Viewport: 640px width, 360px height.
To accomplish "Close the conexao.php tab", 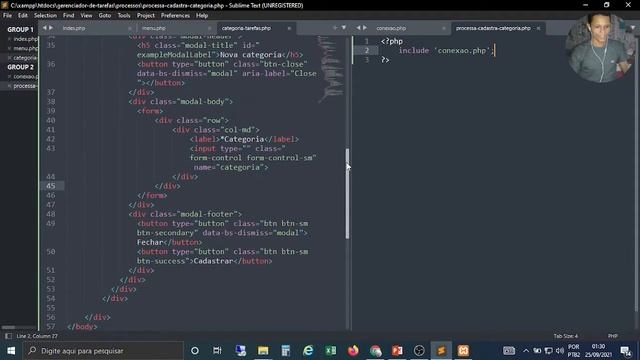I will pos(444,28).
